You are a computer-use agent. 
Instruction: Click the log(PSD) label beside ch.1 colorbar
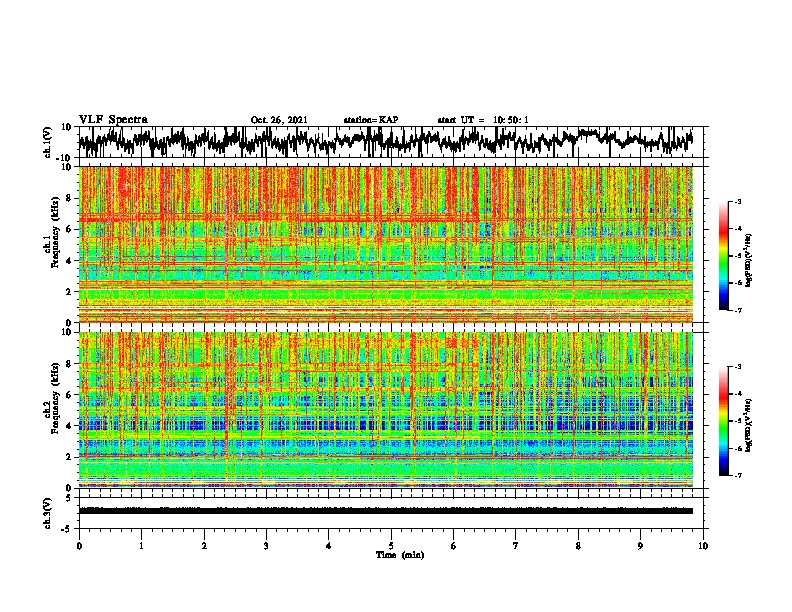(x=749, y=260)
